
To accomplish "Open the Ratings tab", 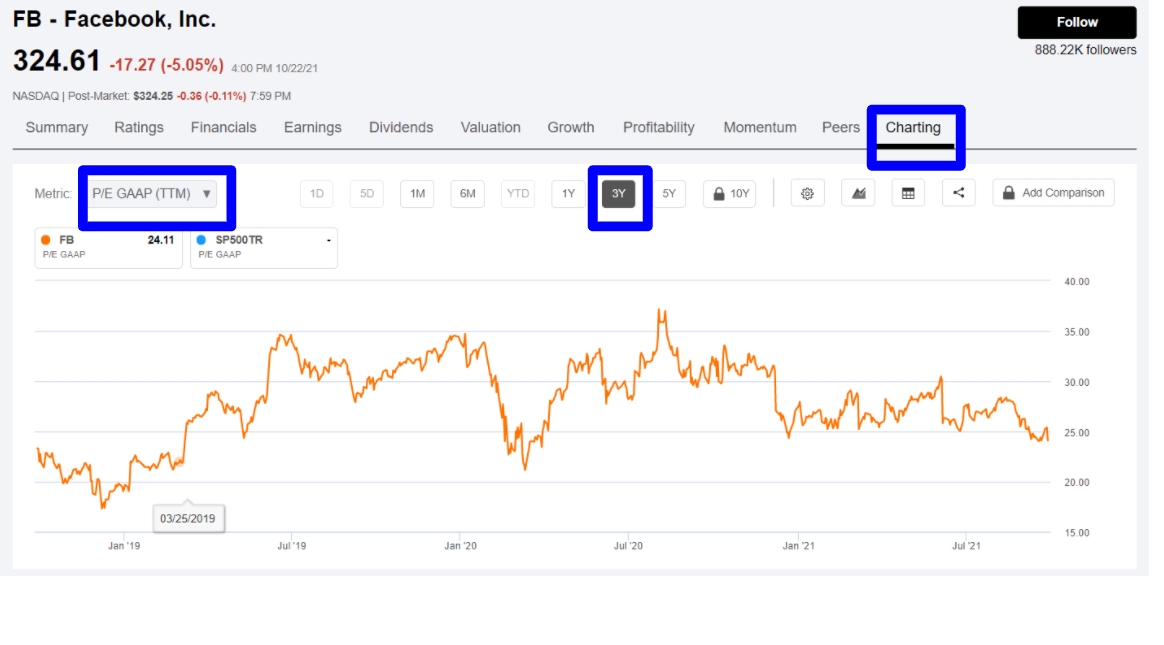I will click(x=139, y=128).
